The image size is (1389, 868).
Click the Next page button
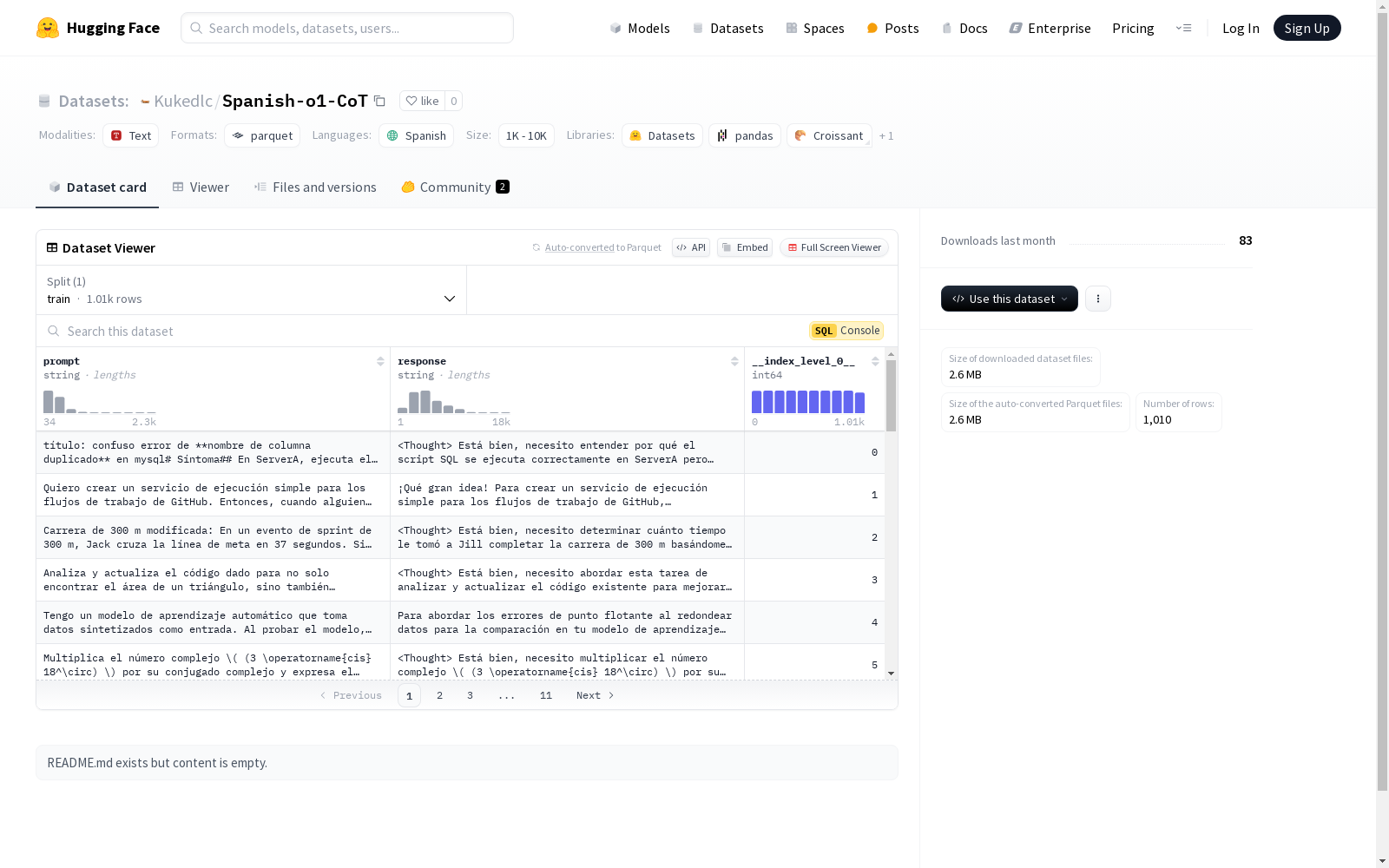596,695
